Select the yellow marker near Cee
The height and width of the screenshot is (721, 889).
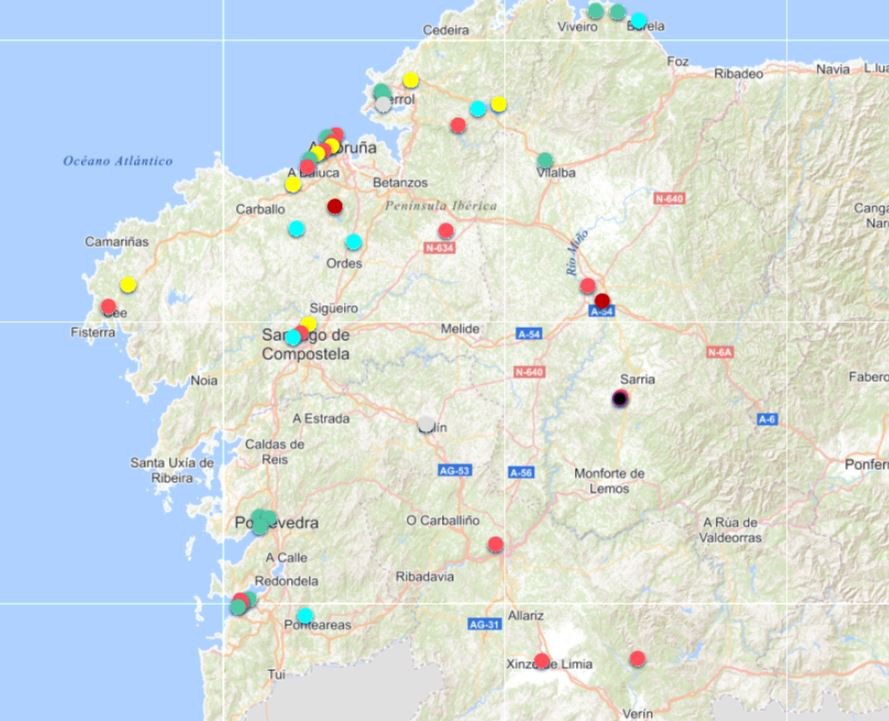tap(127, 284)
